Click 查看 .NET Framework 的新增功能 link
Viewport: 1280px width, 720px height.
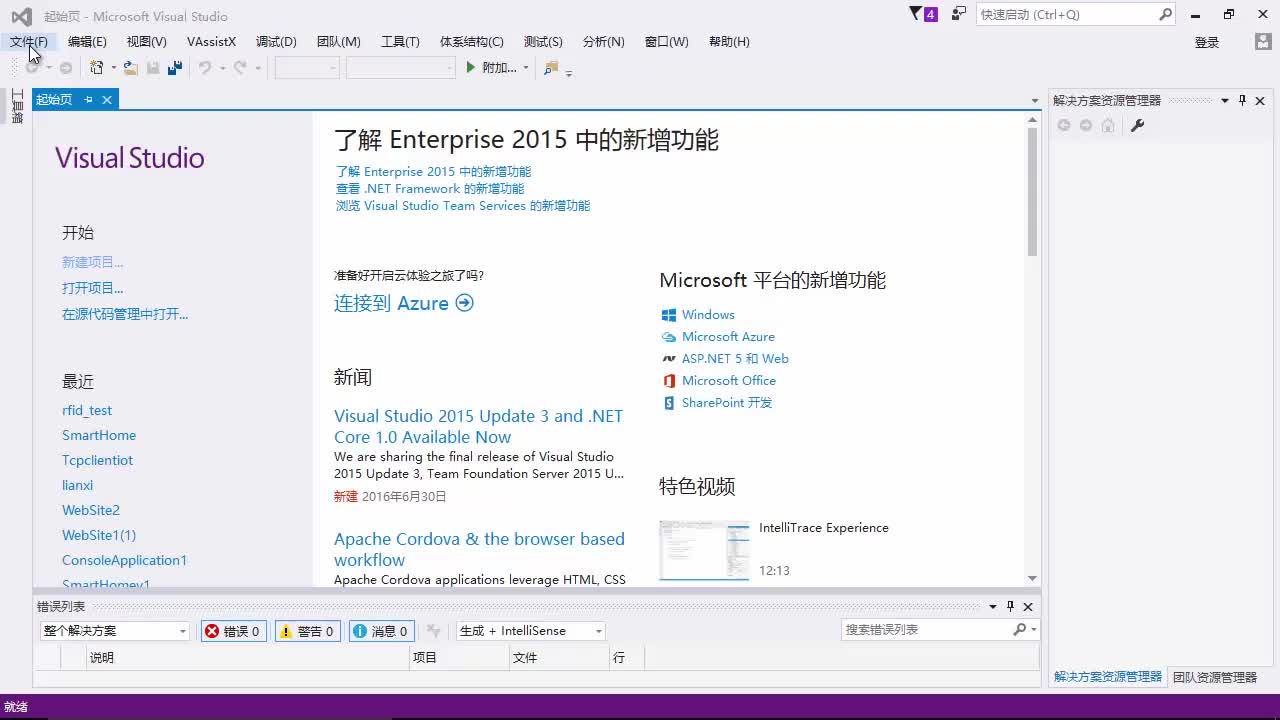[430, 189]
